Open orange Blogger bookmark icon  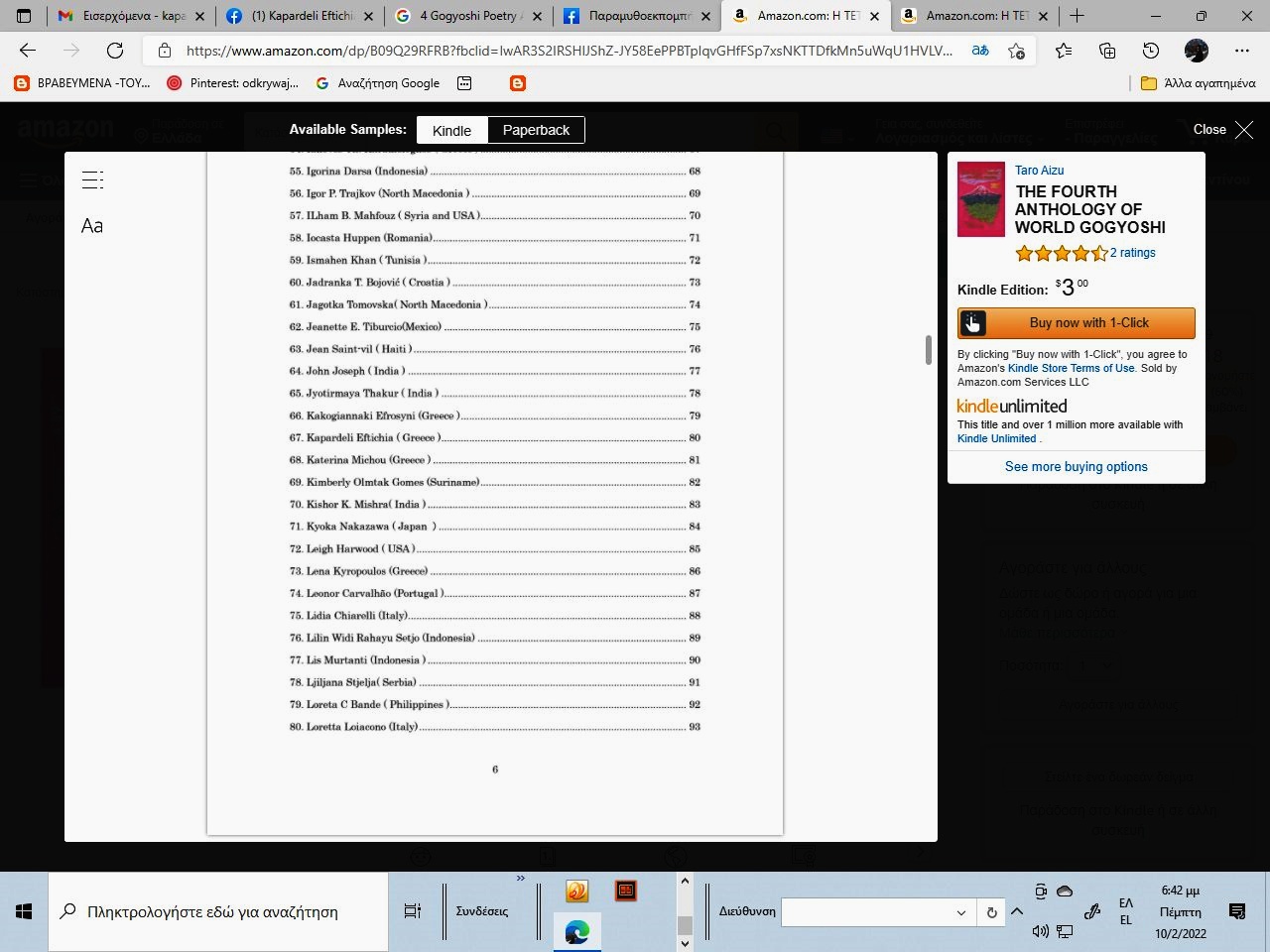(518, 83)
